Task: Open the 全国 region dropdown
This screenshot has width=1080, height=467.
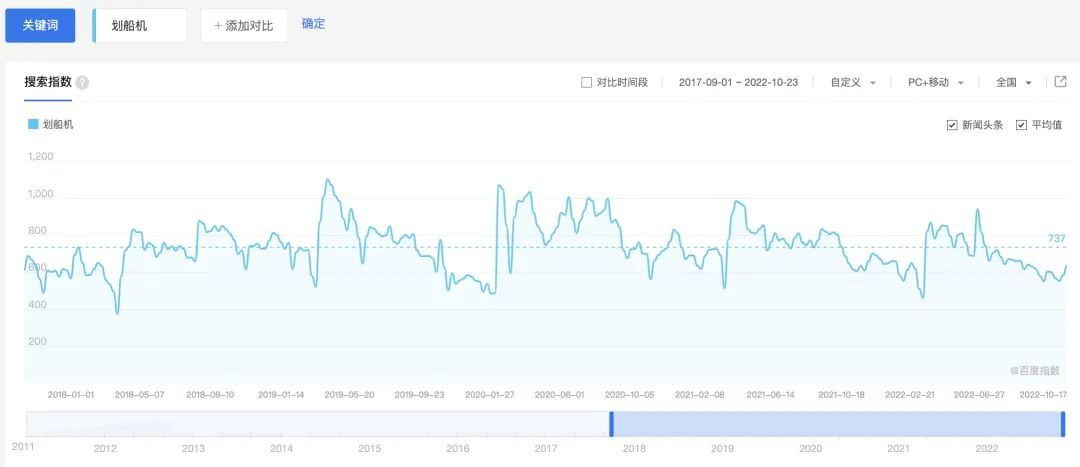Action: (1013, 83)
